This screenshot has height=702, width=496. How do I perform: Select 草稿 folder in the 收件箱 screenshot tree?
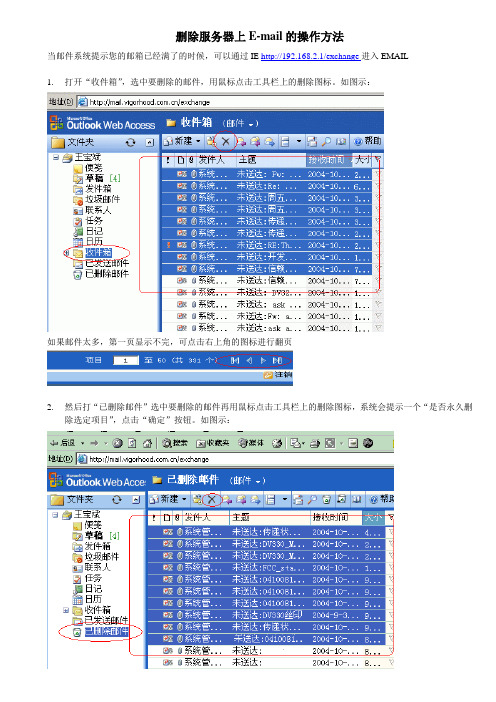tap(94, 178)
